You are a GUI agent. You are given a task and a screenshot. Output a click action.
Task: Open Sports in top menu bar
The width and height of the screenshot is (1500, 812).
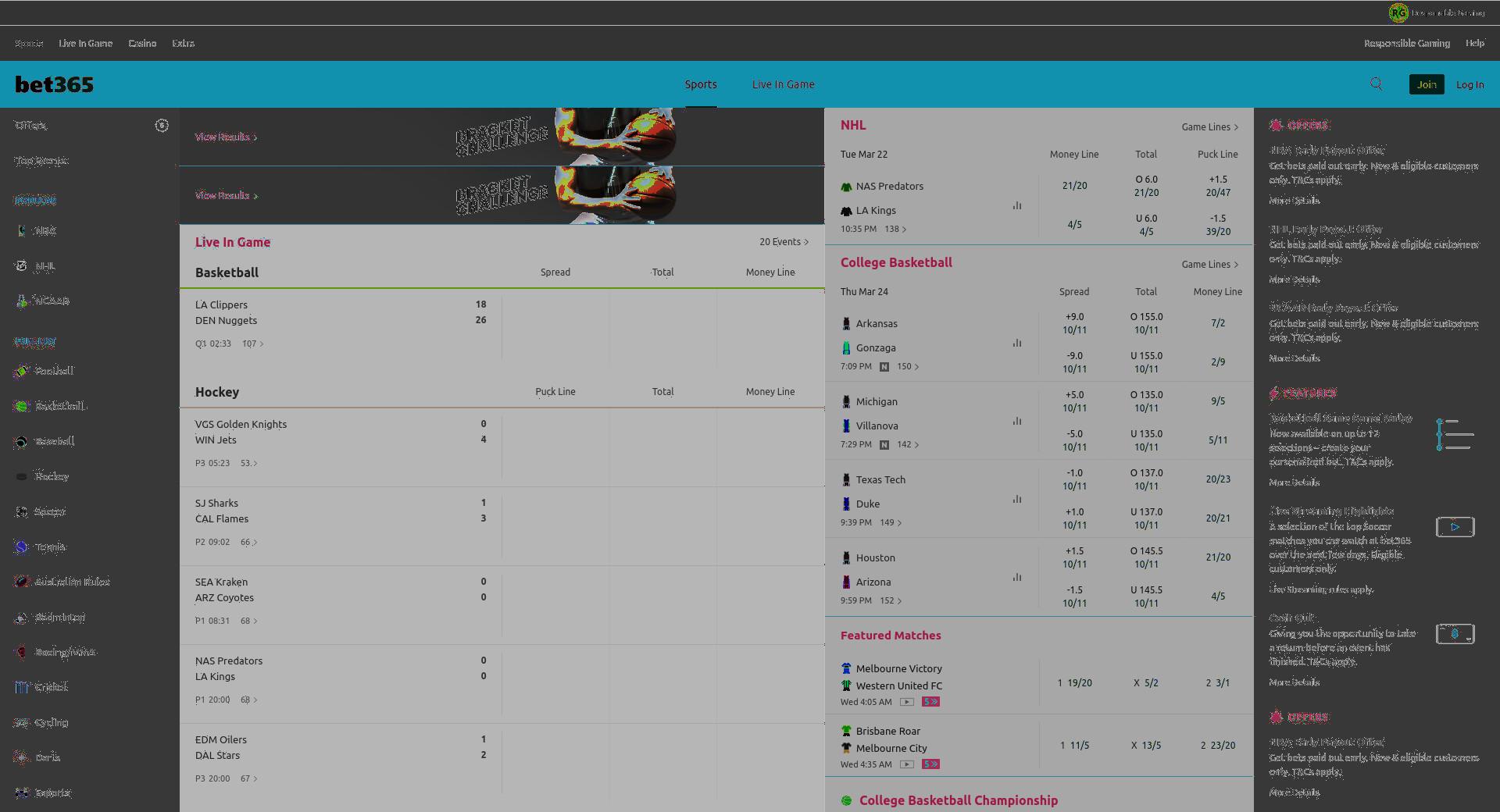pyautogui.click(x=29, y=43)
